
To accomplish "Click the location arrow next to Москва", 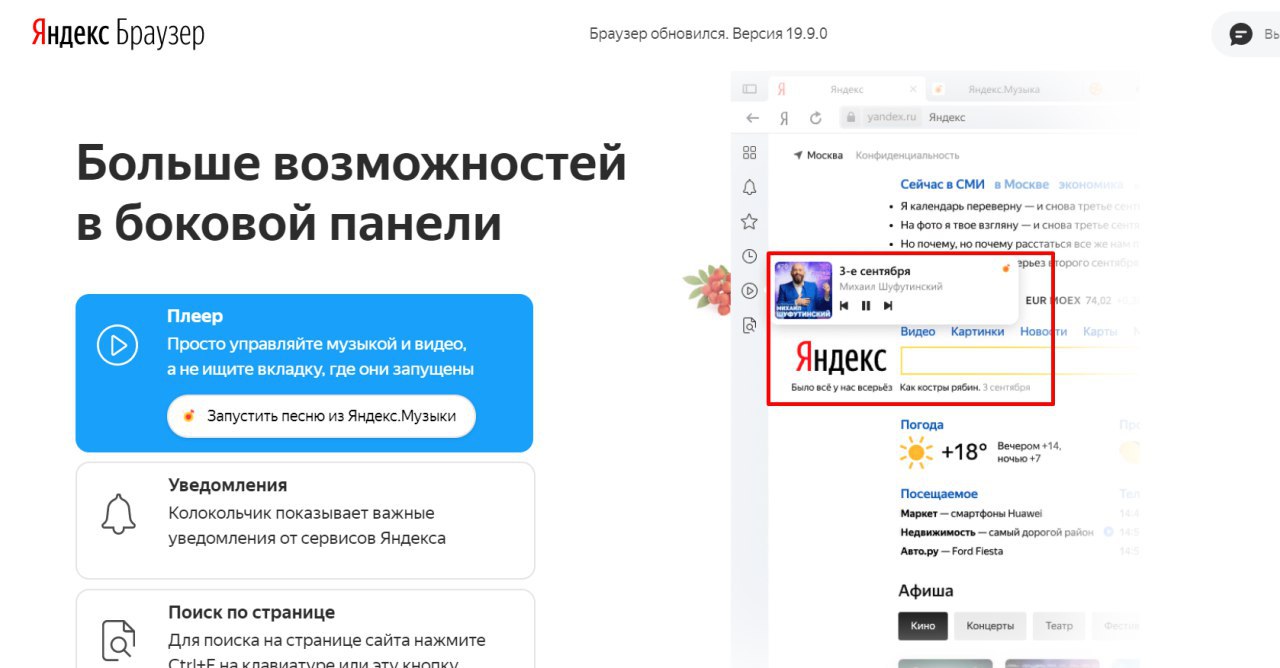I will [798, 155].
